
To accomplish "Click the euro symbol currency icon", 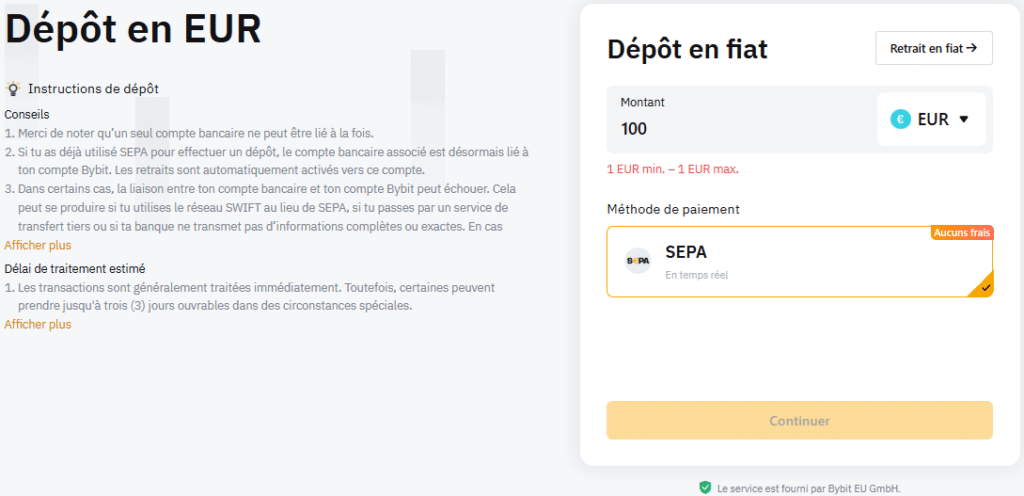I will 900,119.
